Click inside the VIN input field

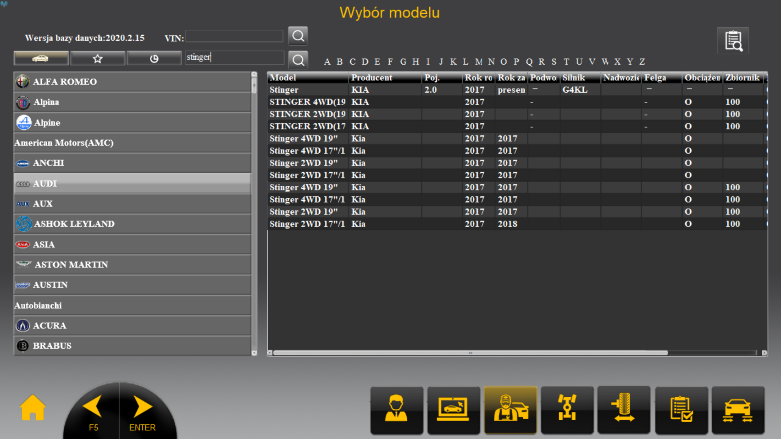coord(236,36)
